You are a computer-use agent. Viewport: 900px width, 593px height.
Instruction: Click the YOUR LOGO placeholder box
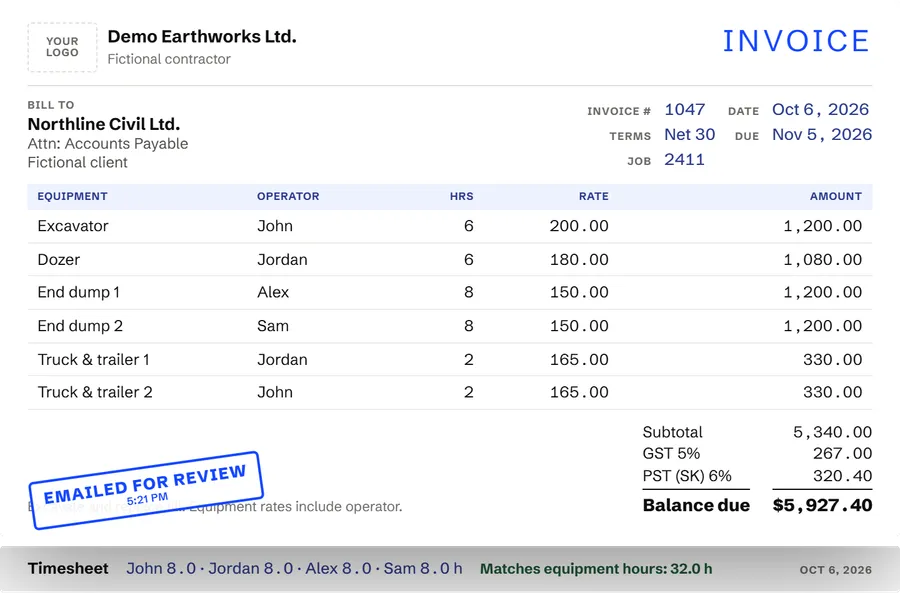pos(62,47)
